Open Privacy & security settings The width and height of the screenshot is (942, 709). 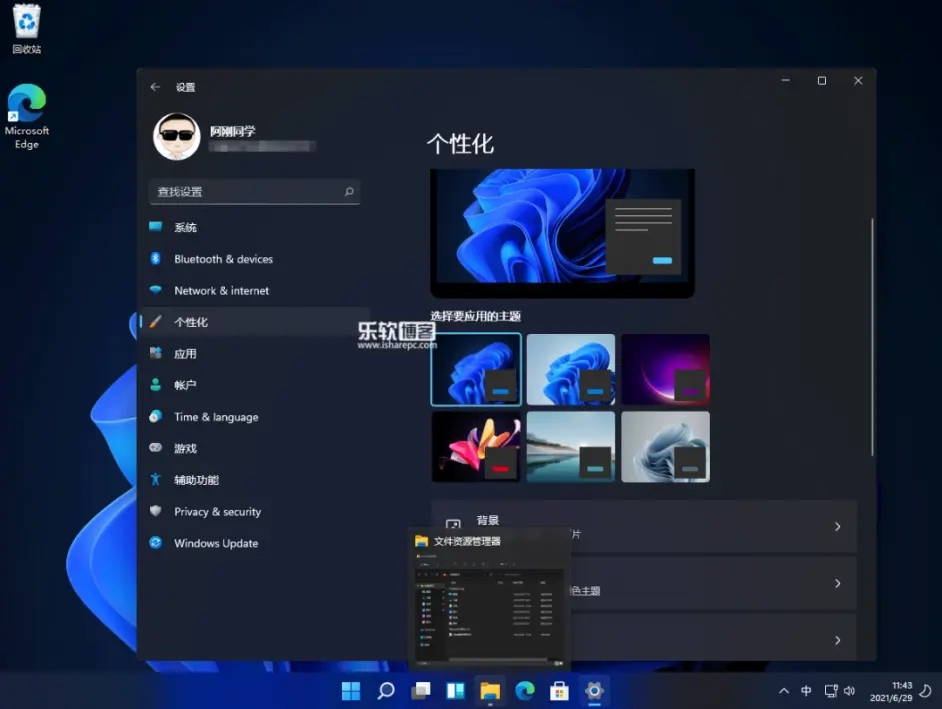tap(218, 511)
